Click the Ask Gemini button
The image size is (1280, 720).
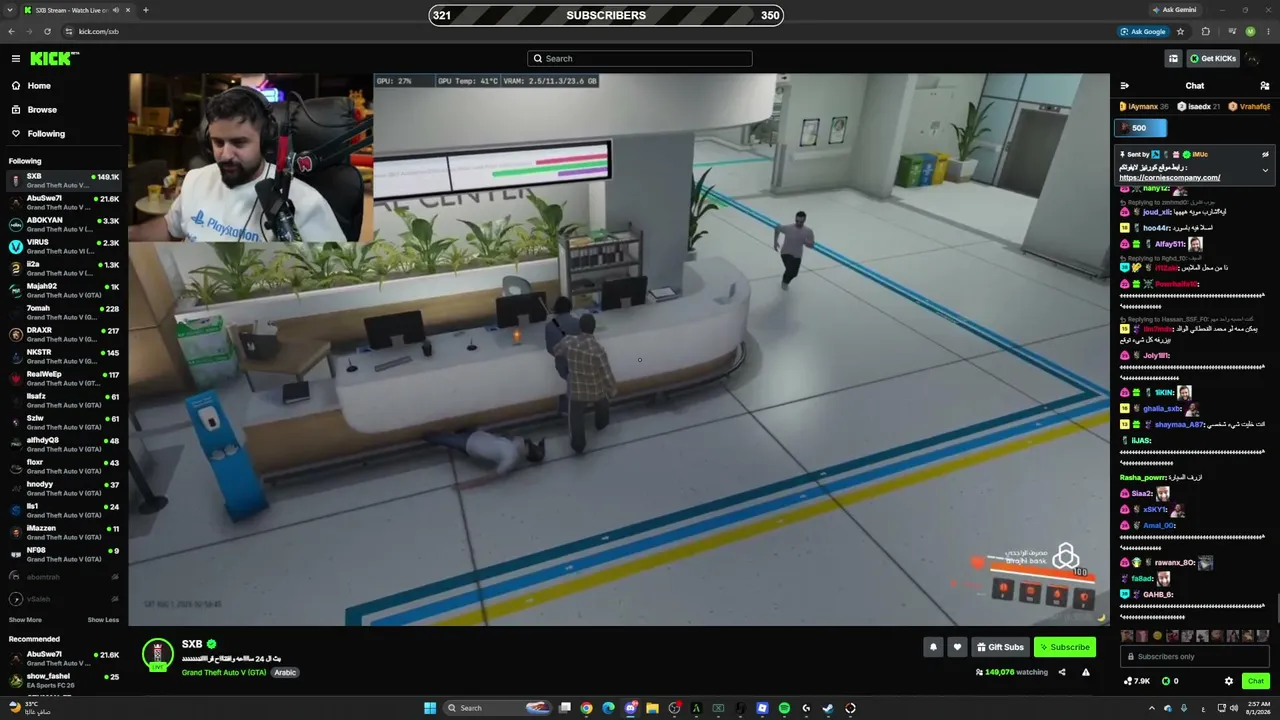(1174, 10)
